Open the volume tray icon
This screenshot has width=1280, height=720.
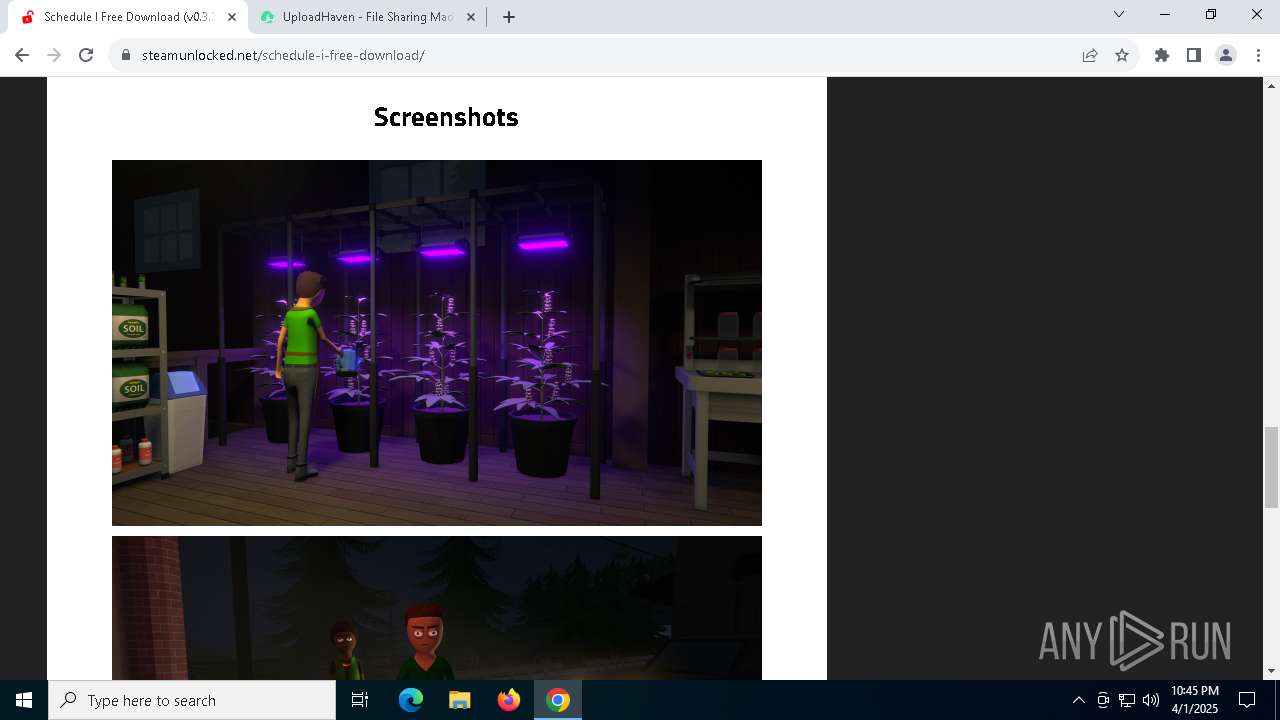[1151, 700]
